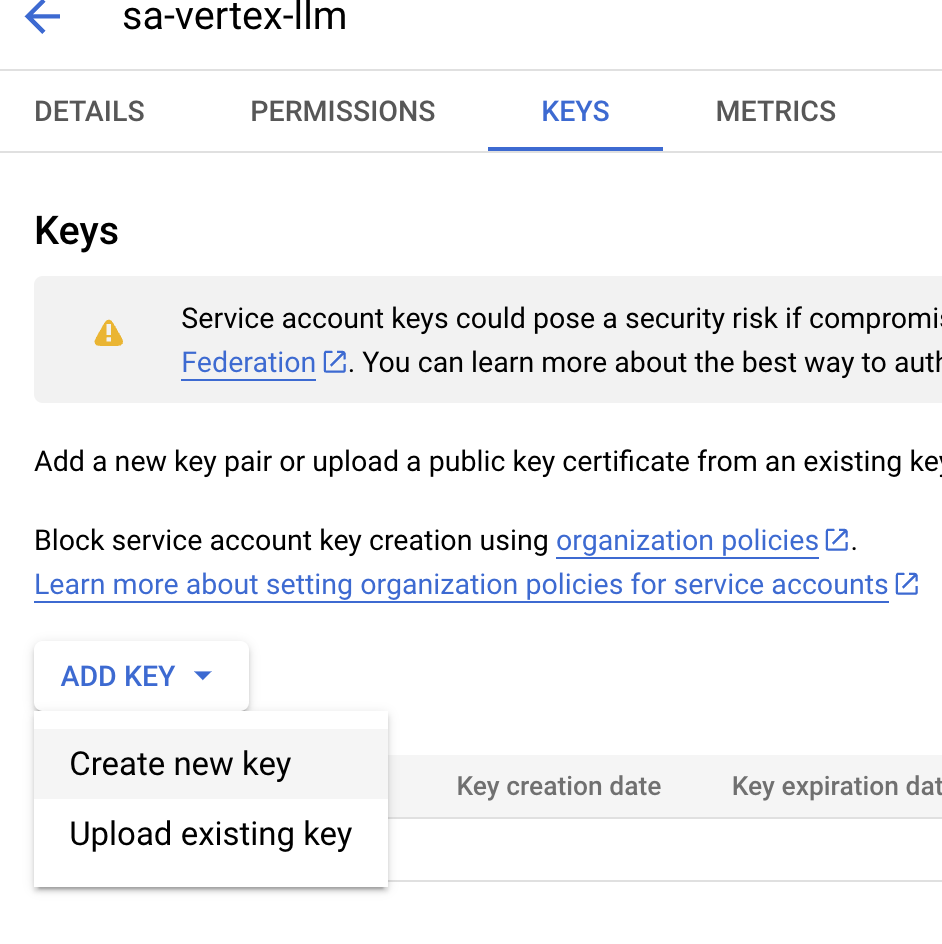Go back using the blue arrow
Screen dimensions: 942x944
(x=42, y=16)
